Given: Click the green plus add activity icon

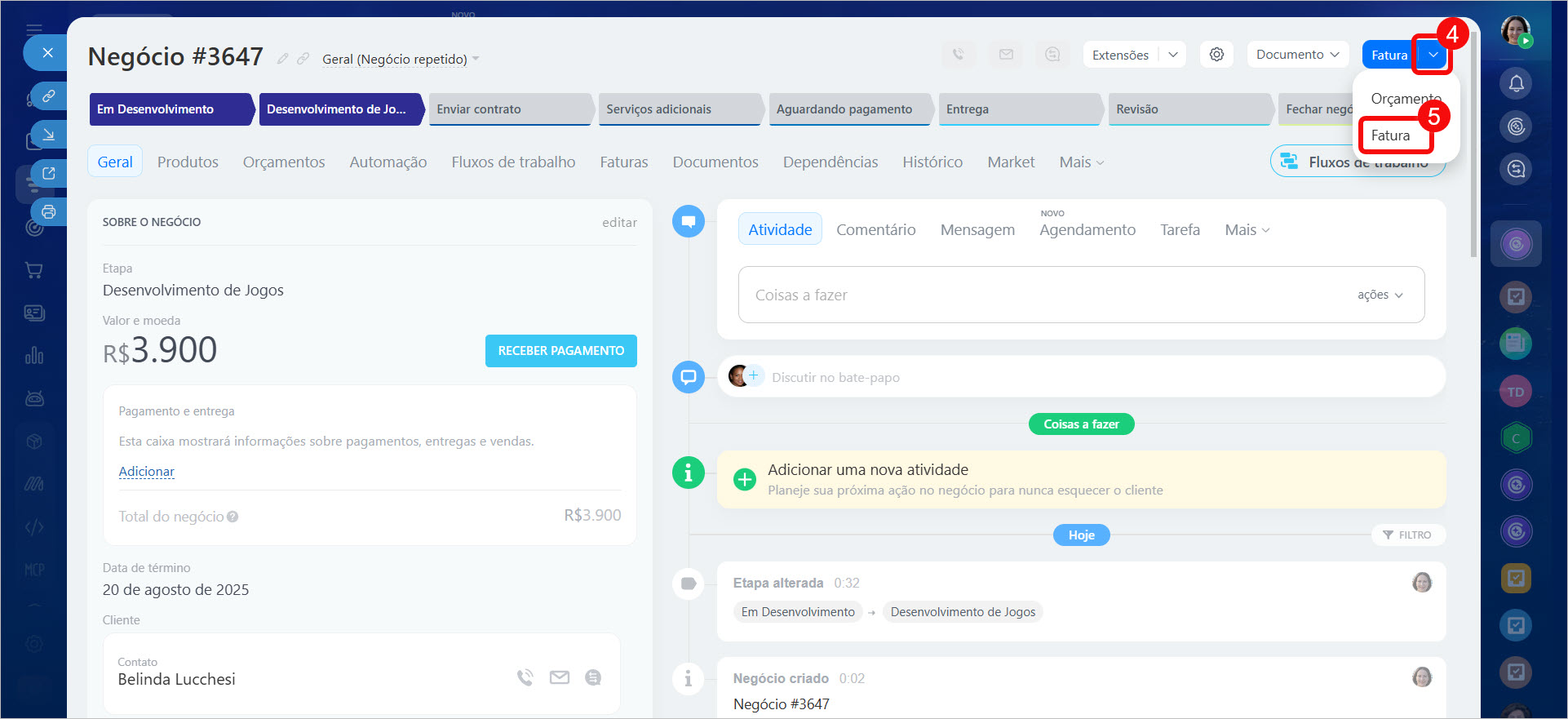Looking at the screenshot, I should click(744, 479).
